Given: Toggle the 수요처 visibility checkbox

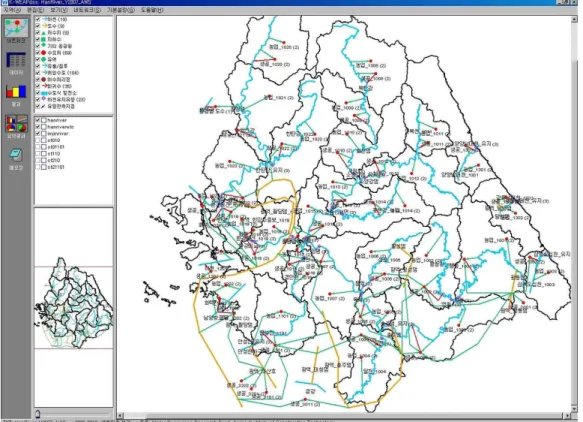Looking at the screenshot, I should click(x=38, y=53).
